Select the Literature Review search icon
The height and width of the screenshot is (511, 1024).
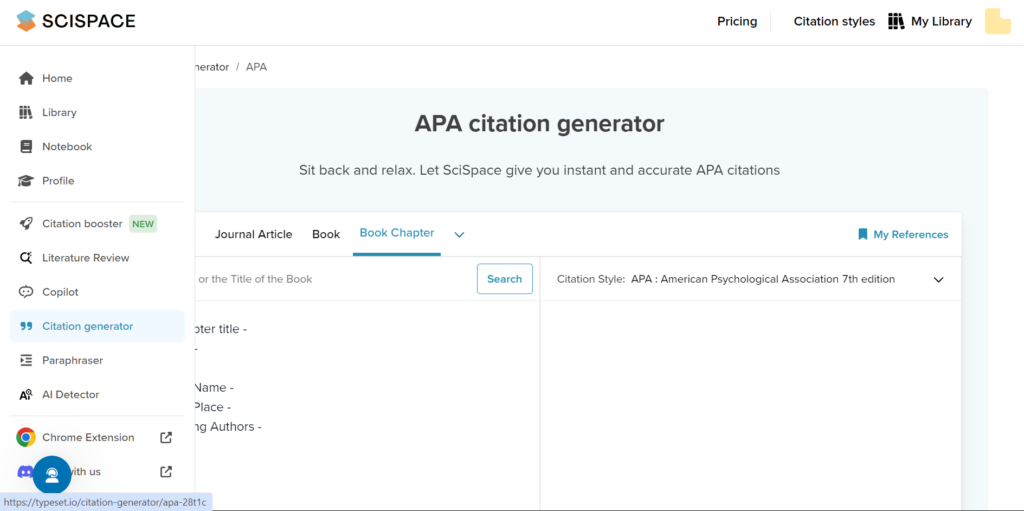26,257
